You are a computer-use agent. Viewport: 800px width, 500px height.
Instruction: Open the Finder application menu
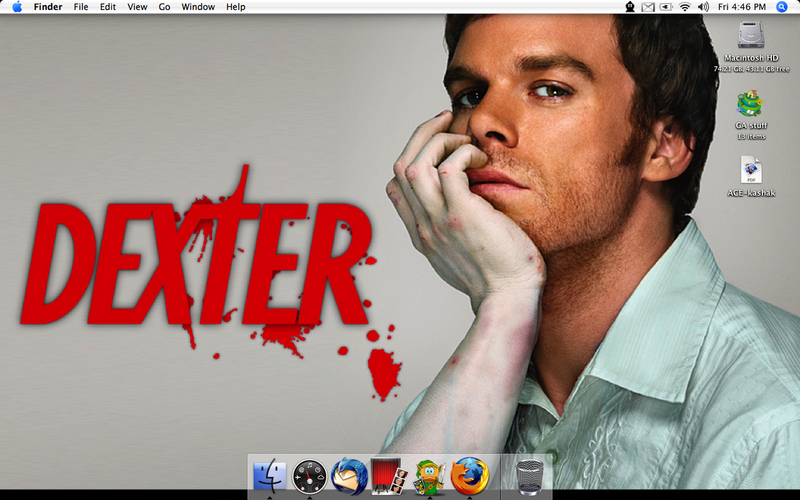coord(48,7)
